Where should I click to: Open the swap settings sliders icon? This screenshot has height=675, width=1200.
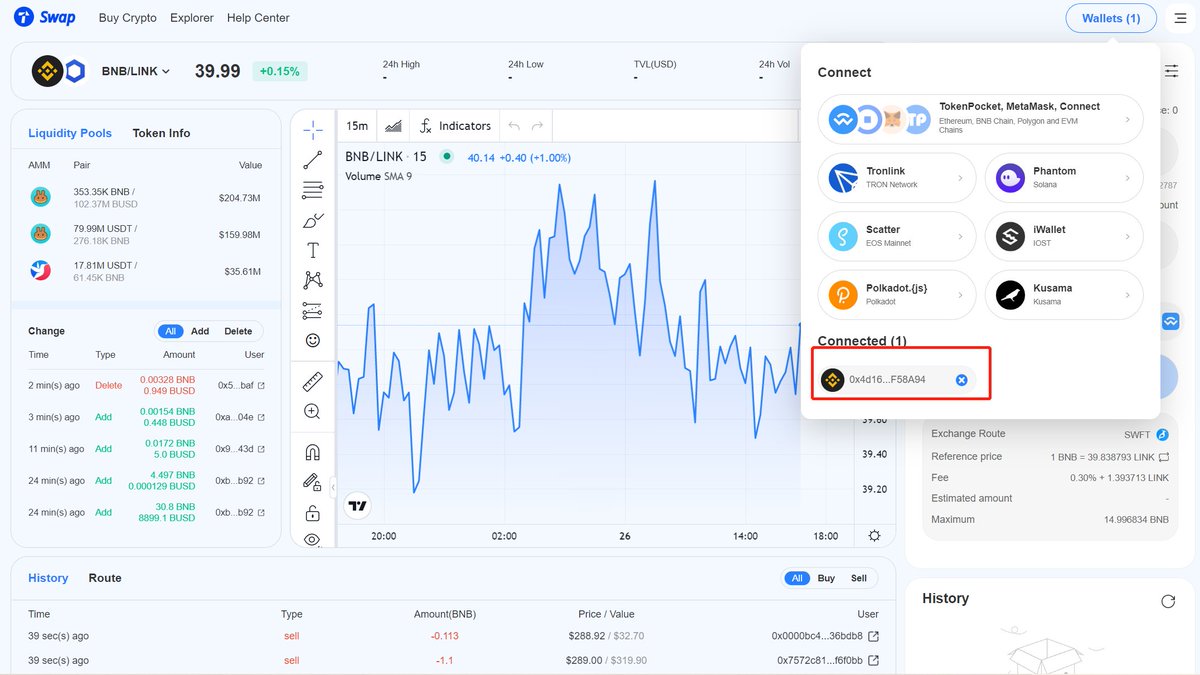click(x=1171, y=71)
